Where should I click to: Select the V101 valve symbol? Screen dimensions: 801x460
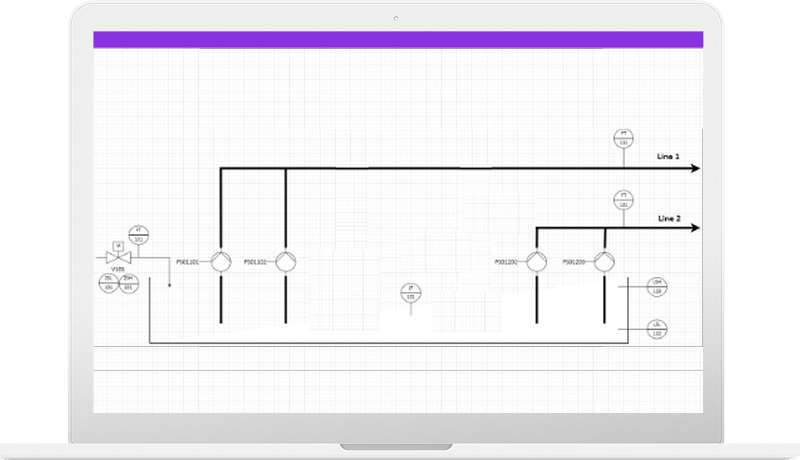(119, 258)
